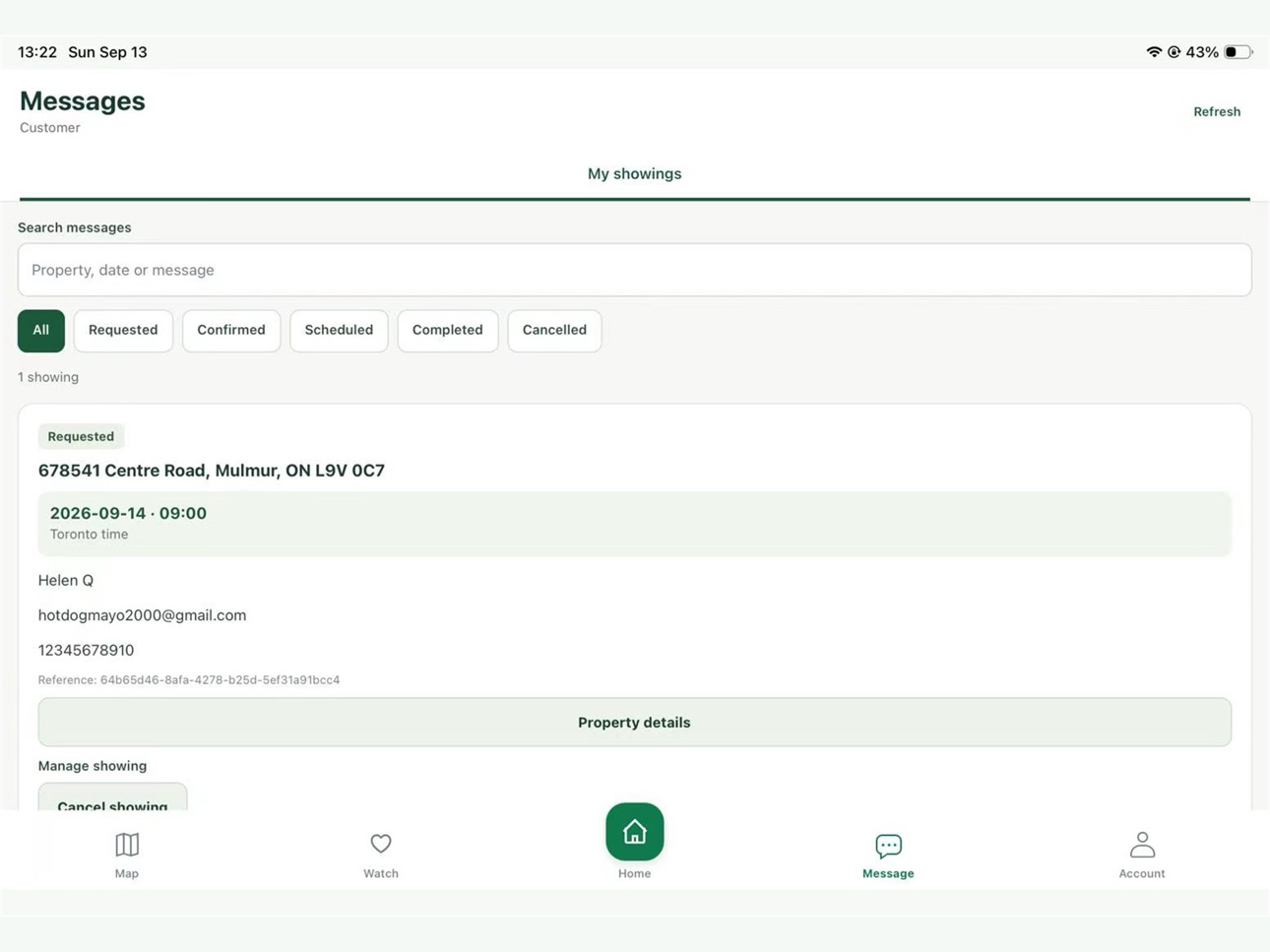The height and width of the screenshot is (952, 1270).
Task: Click the Requested status badge on card
Action: click(81, 436)
